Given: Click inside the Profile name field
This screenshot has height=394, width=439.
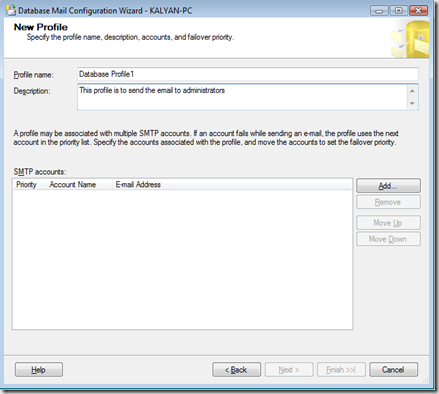Looking at the screenshot, I should (248, 74).
